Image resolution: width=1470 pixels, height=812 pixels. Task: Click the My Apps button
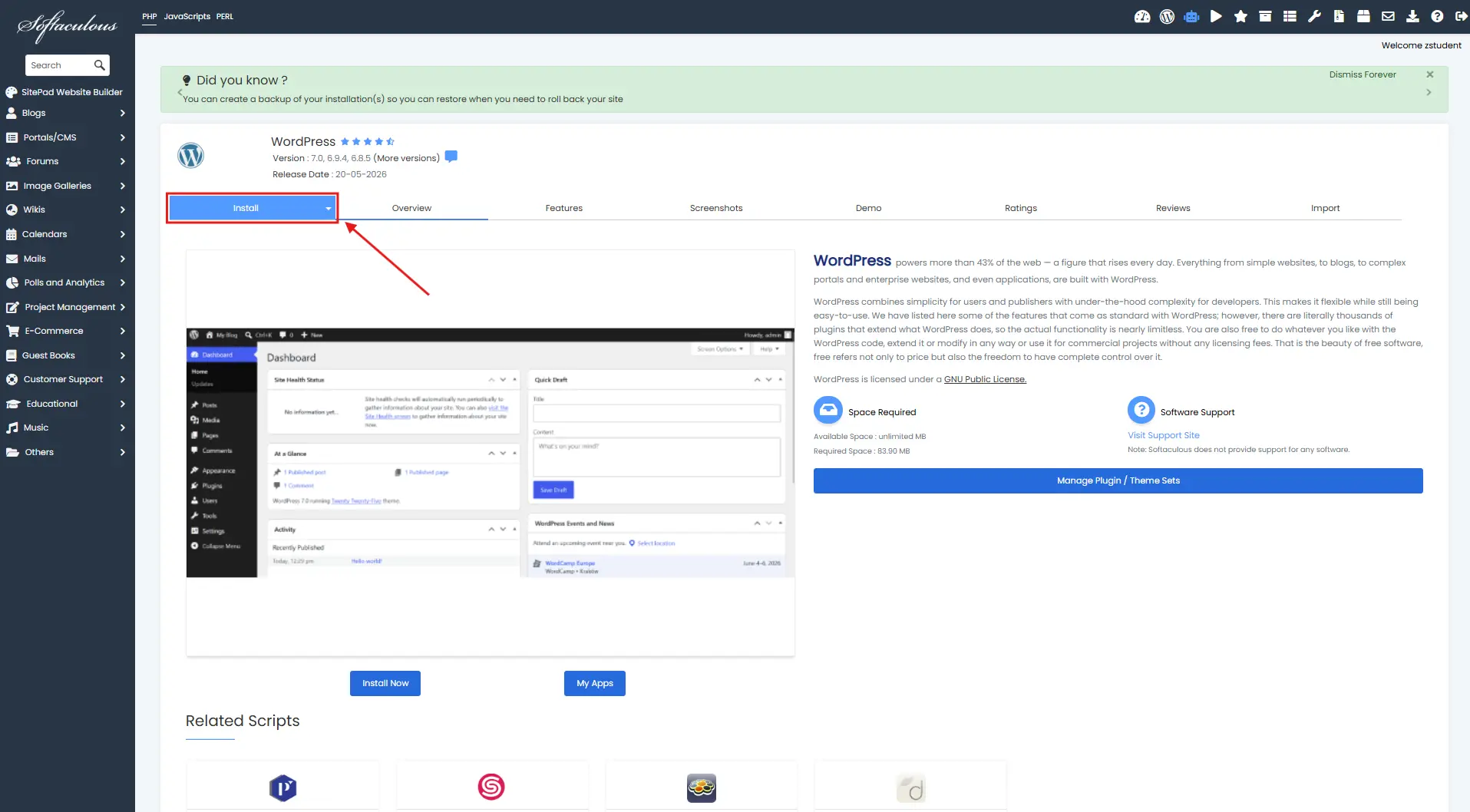coord(595,683)
